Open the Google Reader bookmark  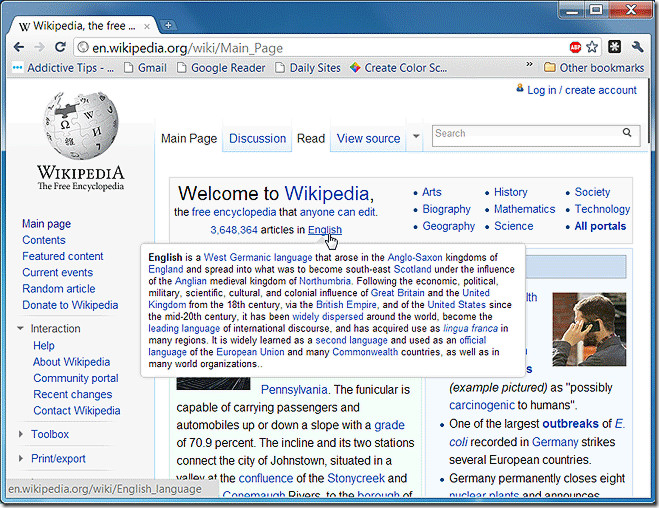click(221, 68)
